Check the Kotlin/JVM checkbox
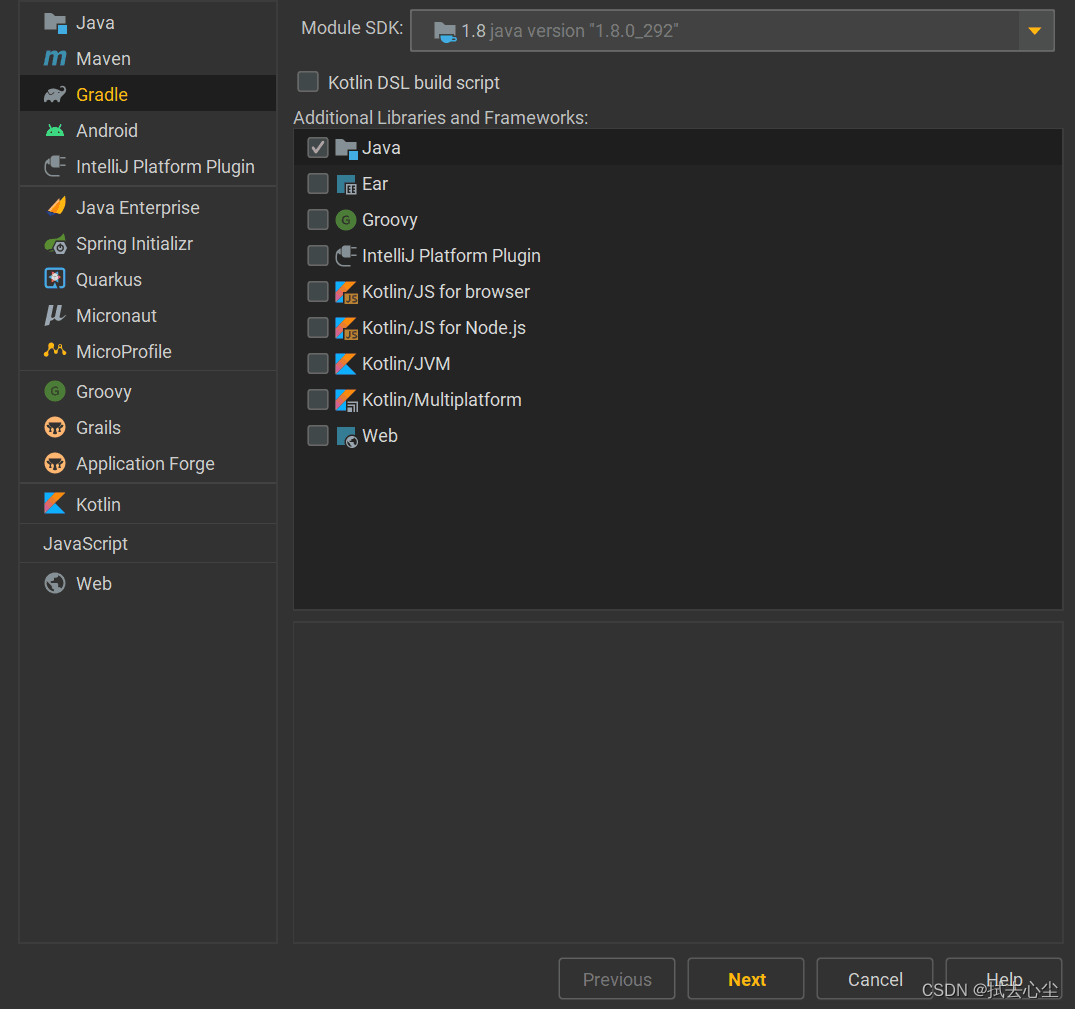Viewport: 1075px width, 1009px height. tap(318, 363)
